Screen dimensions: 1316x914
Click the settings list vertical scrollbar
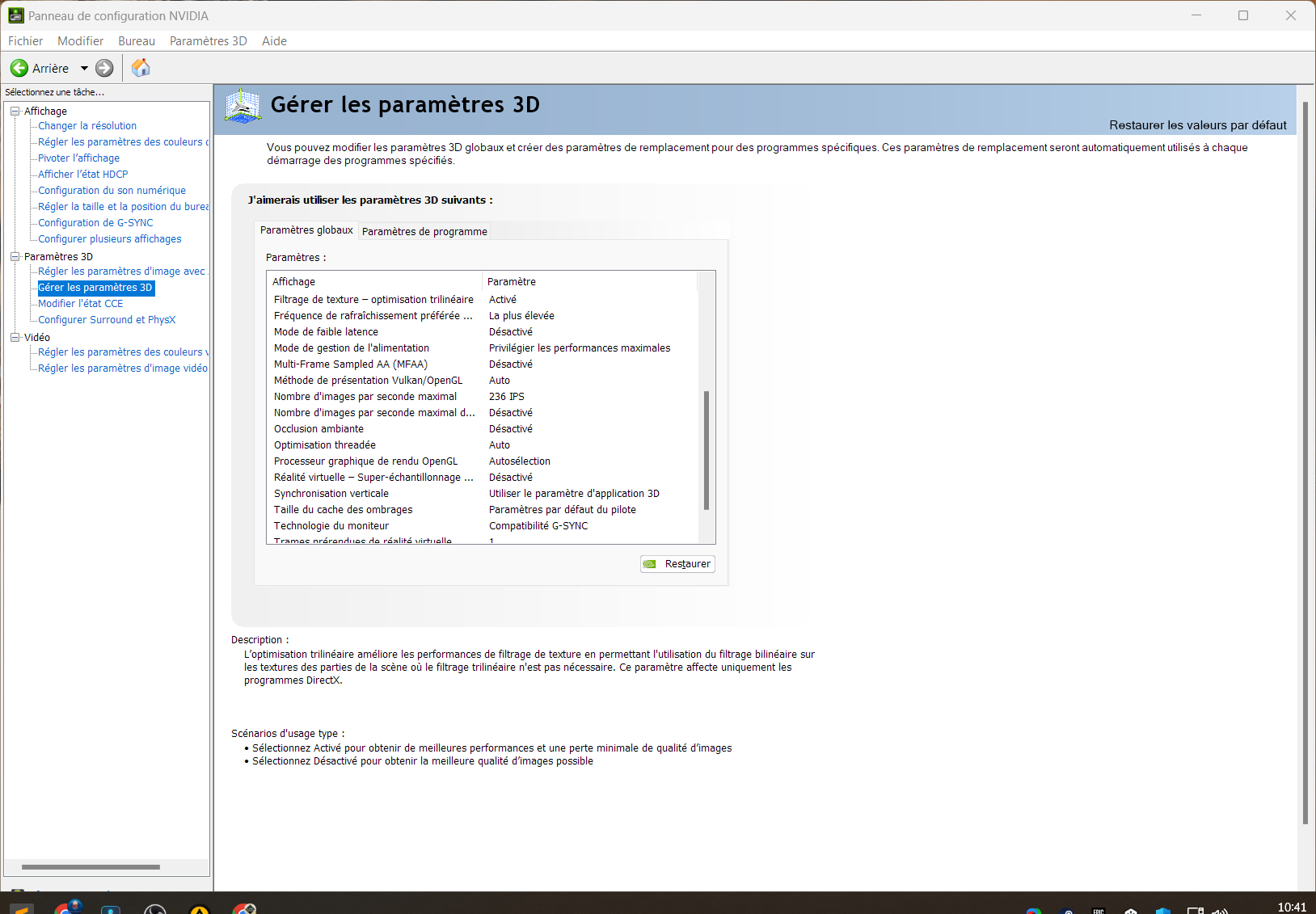click(707, 453)
